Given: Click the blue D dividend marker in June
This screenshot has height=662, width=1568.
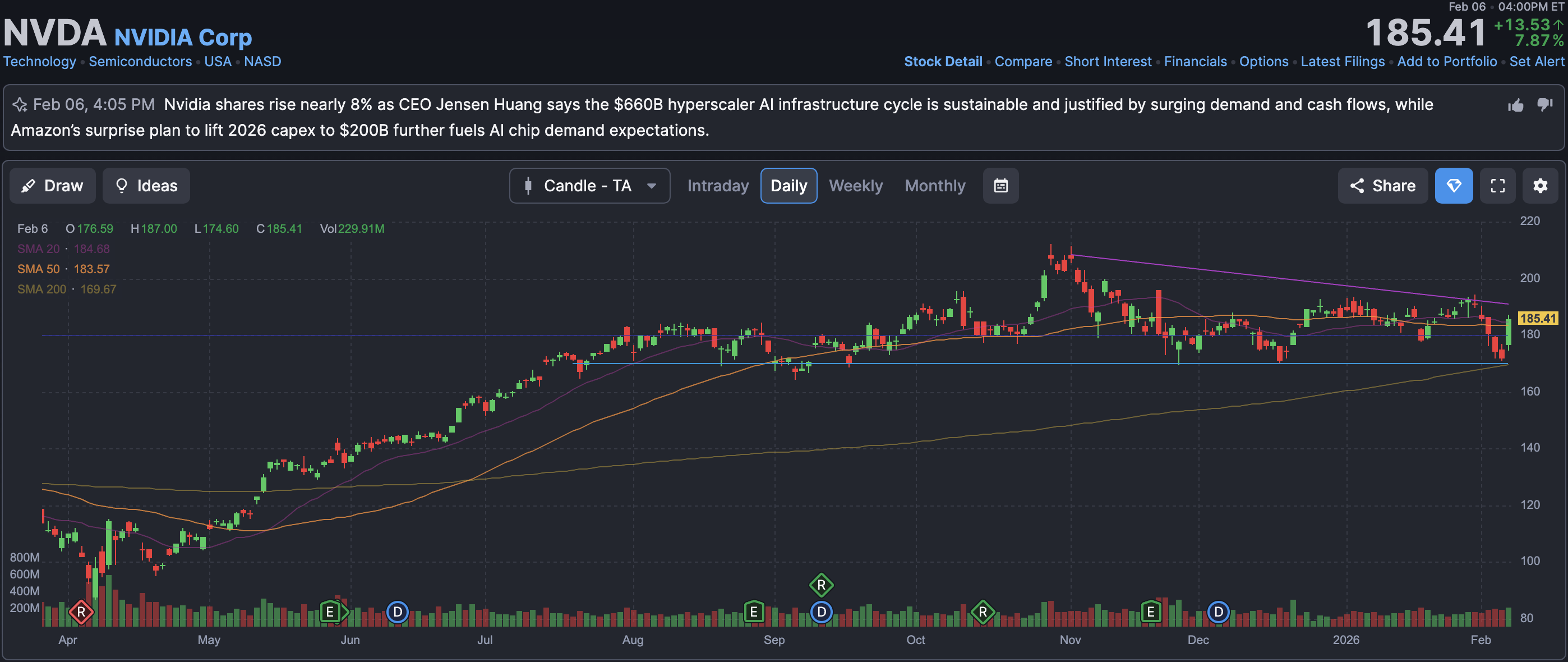Looking at the screenshot, I should 398,612.
